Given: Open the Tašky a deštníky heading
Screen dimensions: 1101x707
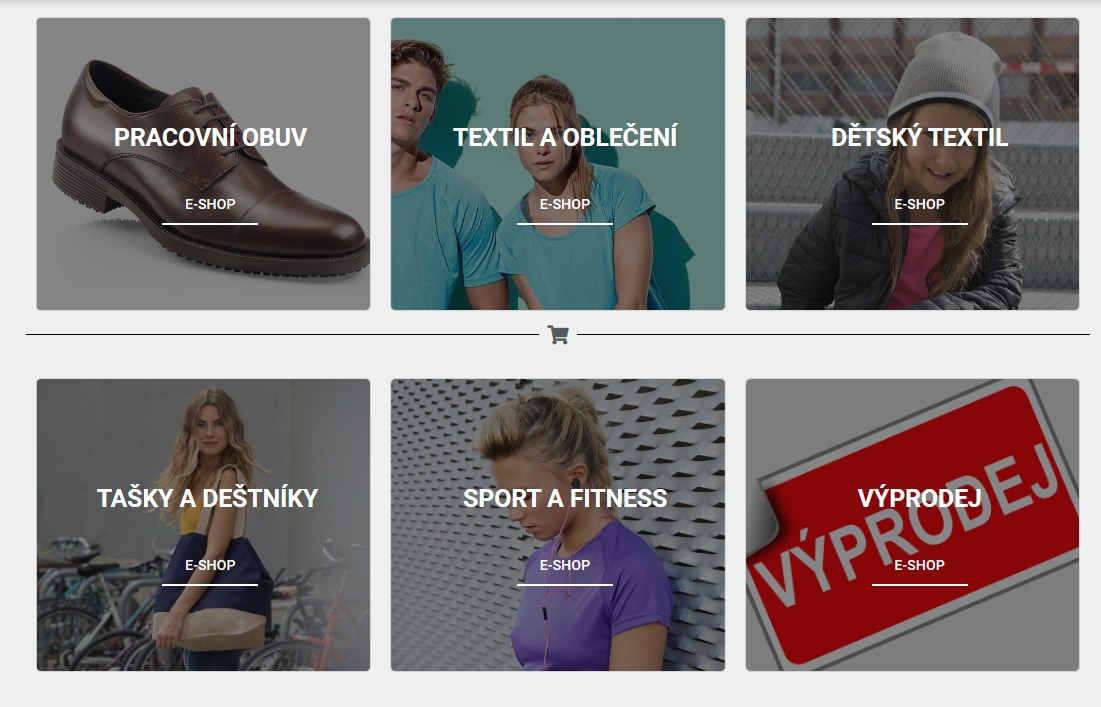Looking at the screenshot, I should click(x=207, y=498).
